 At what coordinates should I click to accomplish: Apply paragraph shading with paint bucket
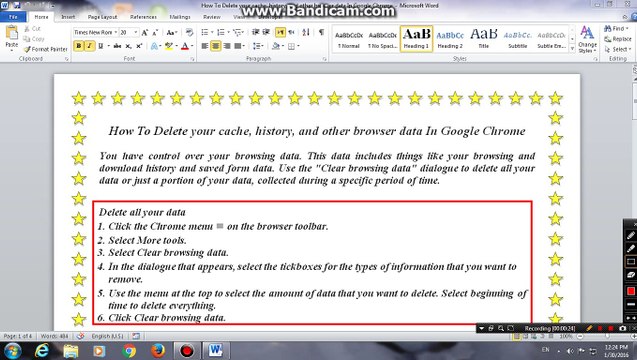(276, 46)
